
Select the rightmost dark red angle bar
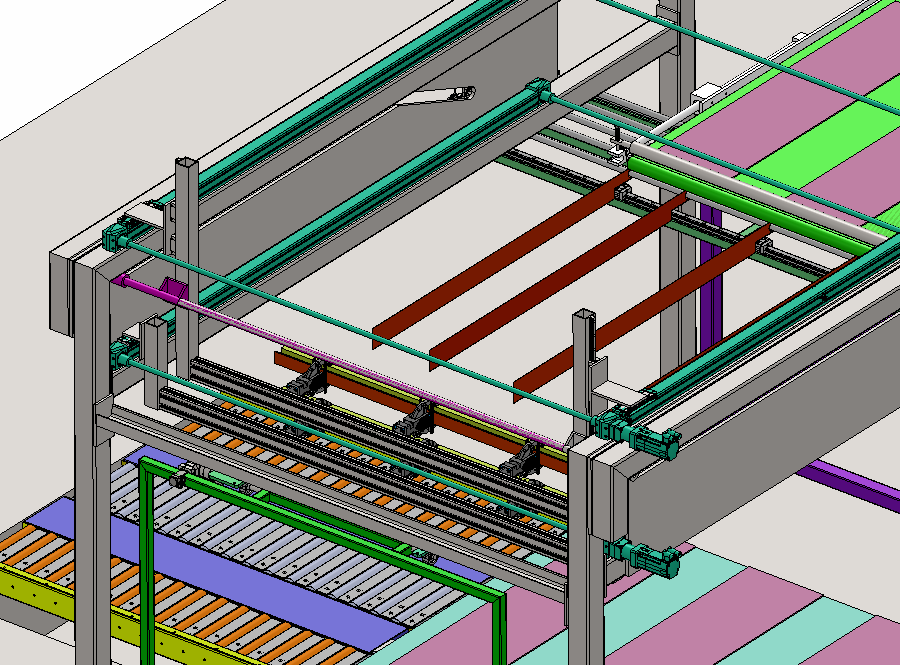pyautogui.click(x=641, y=312)
